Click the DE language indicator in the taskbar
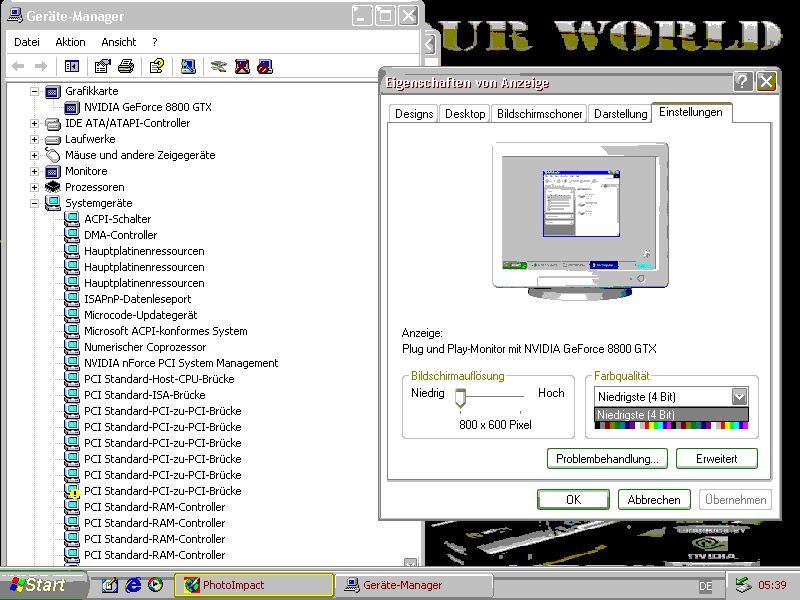 point(706,586)
